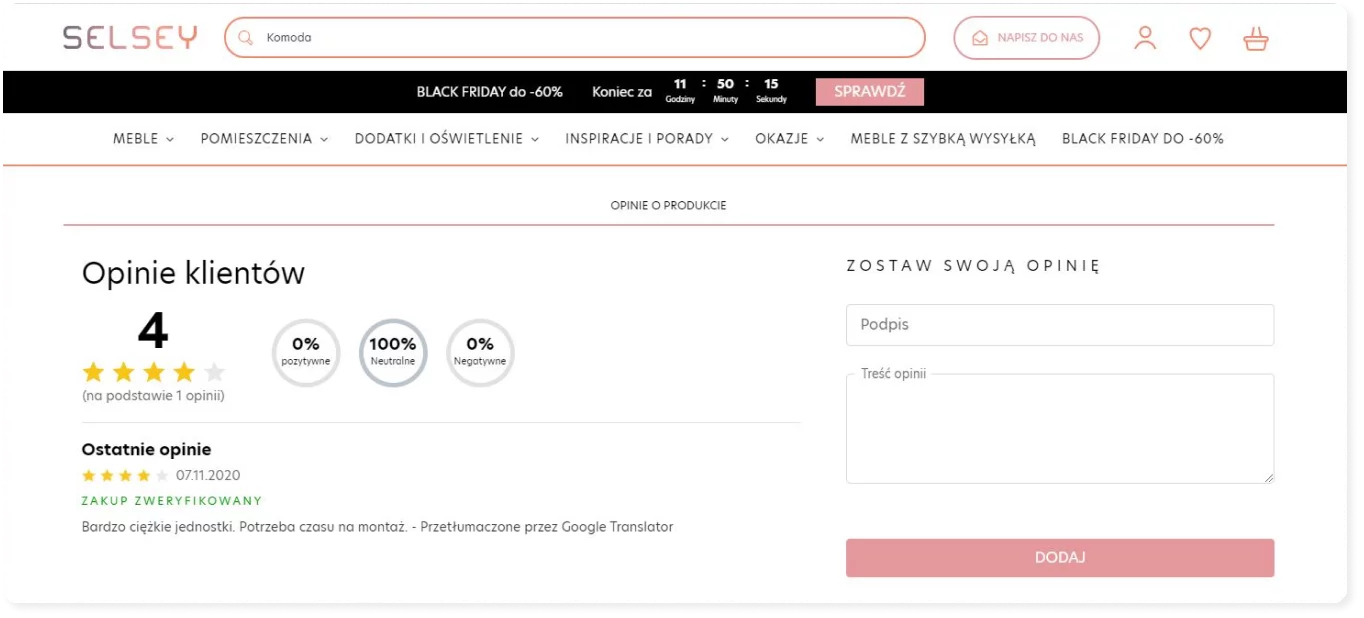Open the shopping basket icon

pos(1255,39)
